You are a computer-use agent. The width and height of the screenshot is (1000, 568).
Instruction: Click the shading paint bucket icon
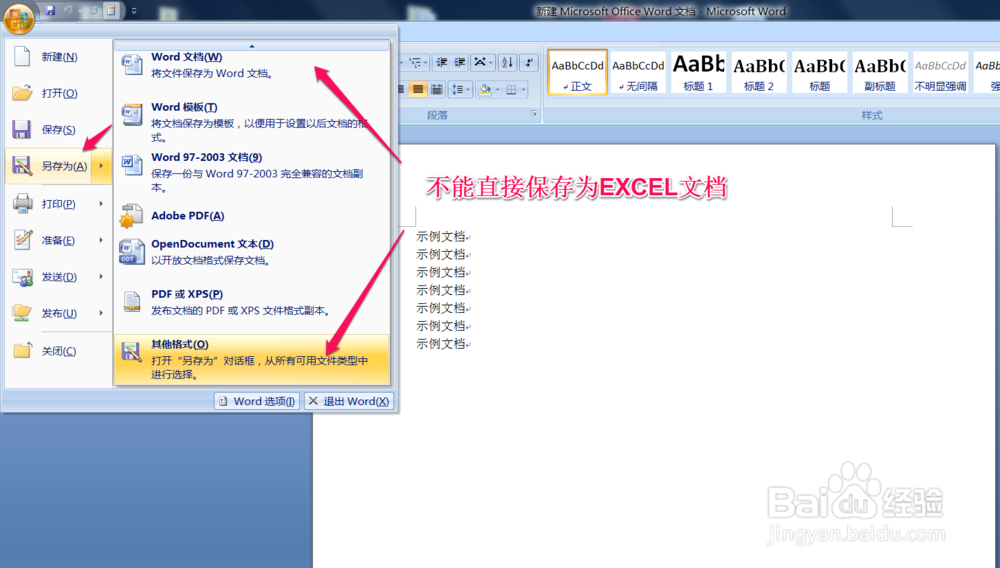tap(485, 89)
